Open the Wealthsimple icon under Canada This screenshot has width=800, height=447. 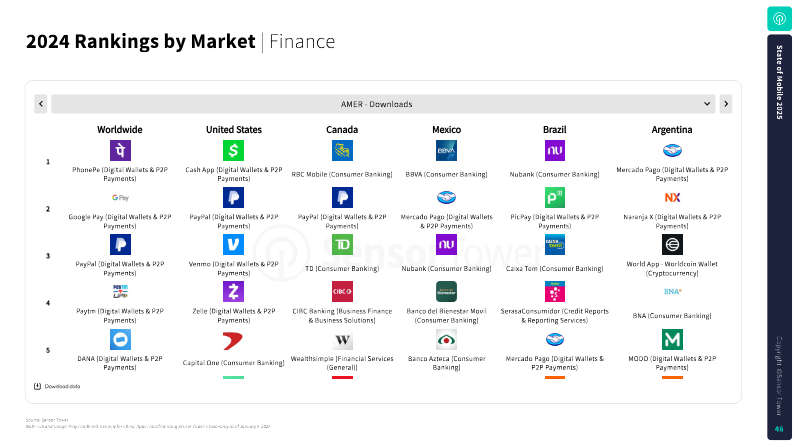coord(342,339)
